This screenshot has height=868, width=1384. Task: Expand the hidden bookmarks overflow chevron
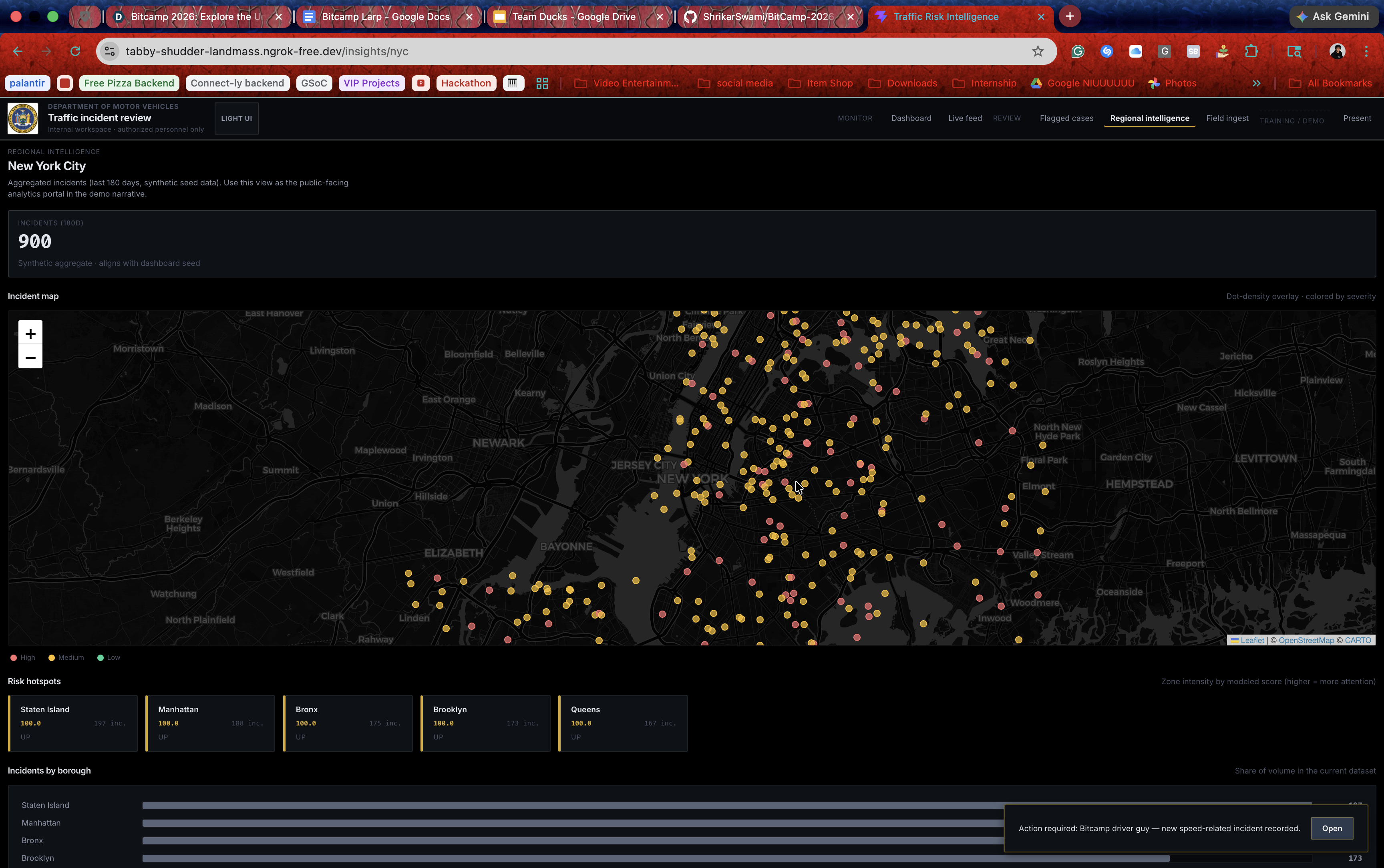click(x=1257, y=83)
